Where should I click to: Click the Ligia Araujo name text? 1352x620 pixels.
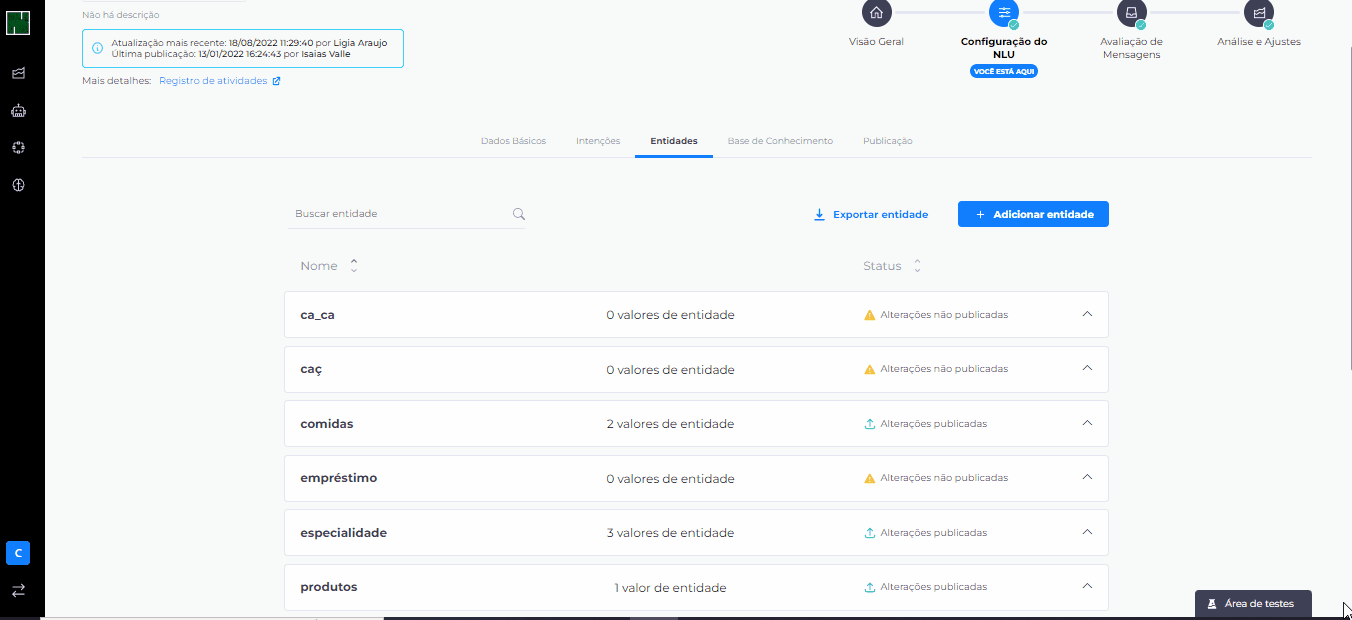point(359,43)
